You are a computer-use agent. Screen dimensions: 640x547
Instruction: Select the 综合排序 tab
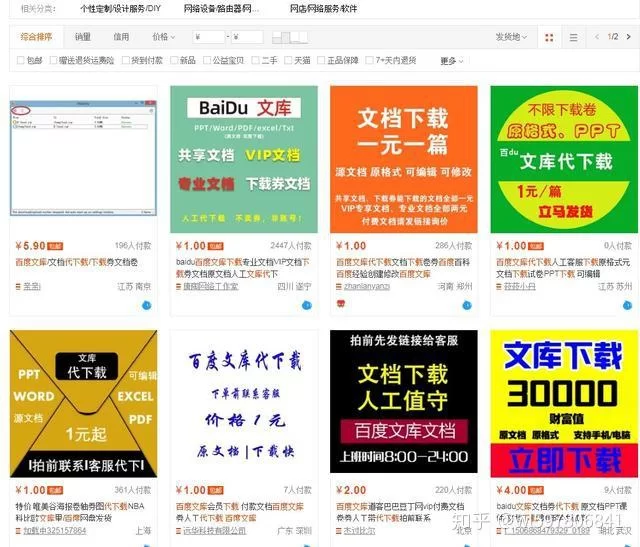[36, 37]
